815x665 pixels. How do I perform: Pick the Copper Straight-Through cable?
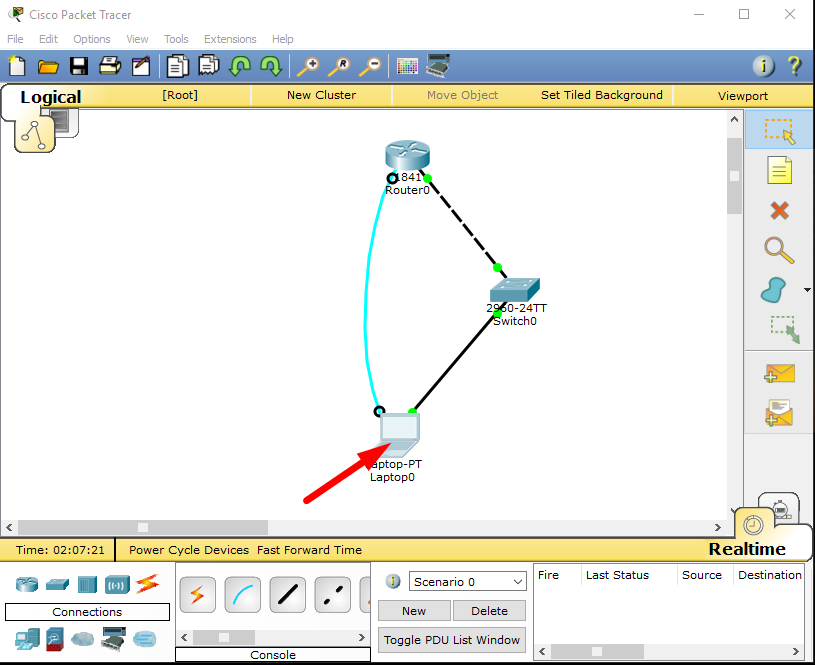click(287, 594)
